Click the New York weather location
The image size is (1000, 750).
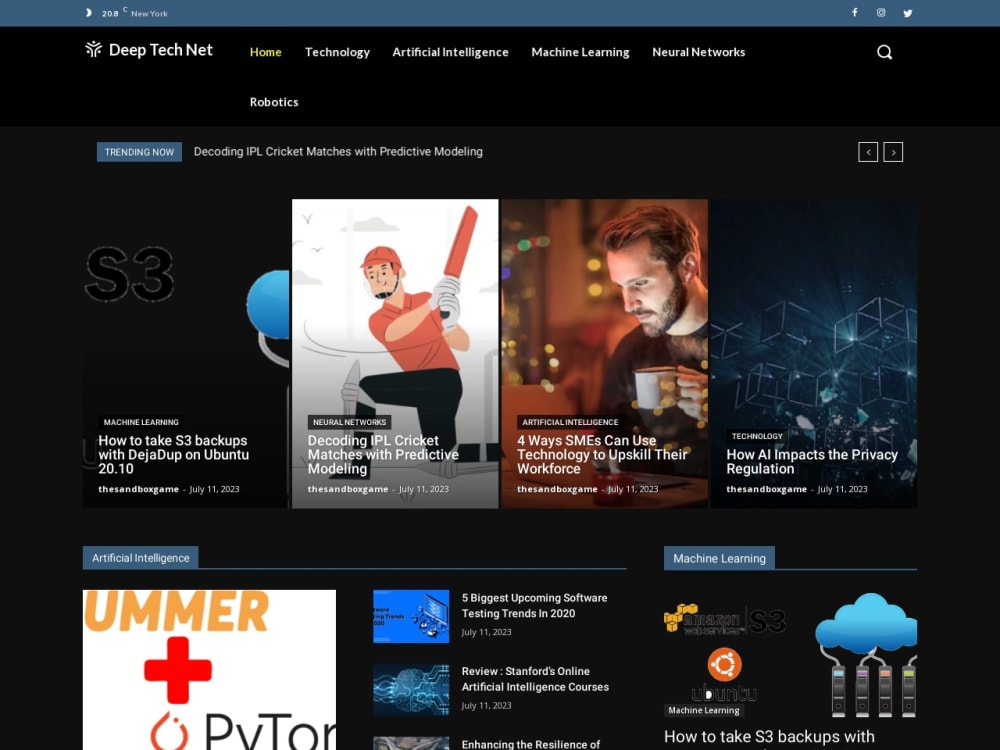(x=149, y=13)
